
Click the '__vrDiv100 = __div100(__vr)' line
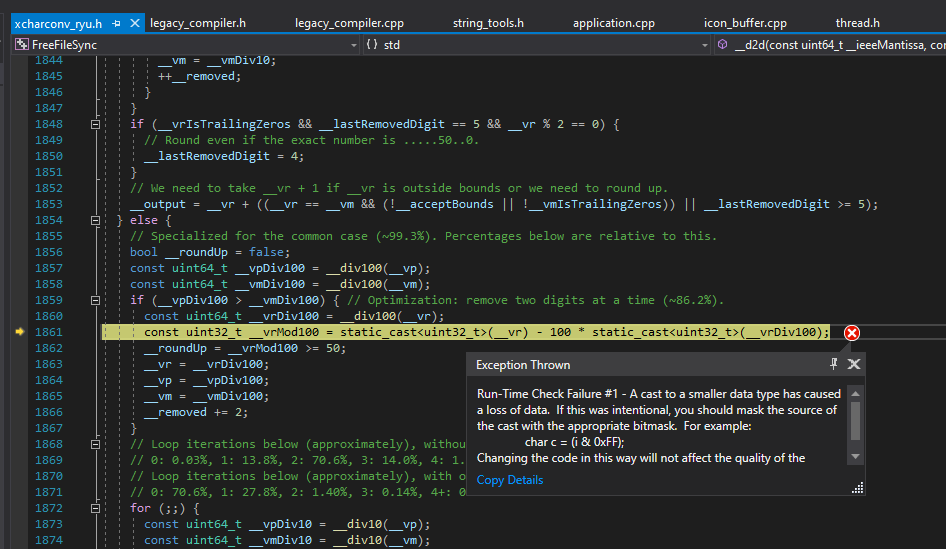[x=294, y=316]
